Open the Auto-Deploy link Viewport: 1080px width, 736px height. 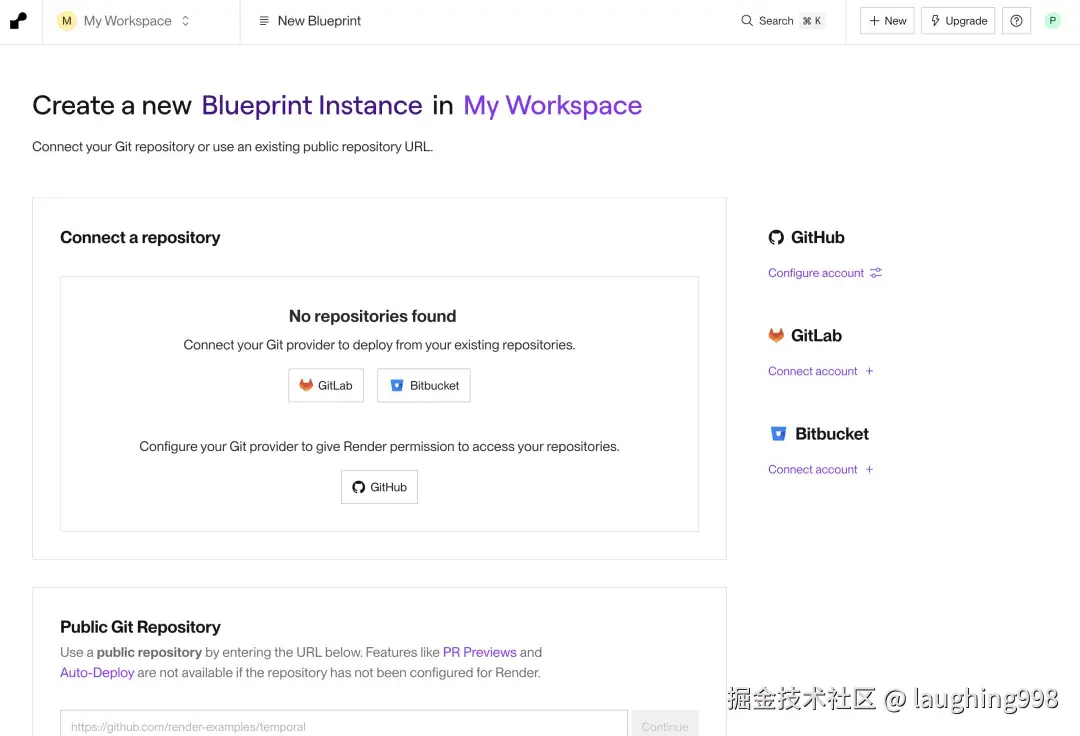point(97,673)
